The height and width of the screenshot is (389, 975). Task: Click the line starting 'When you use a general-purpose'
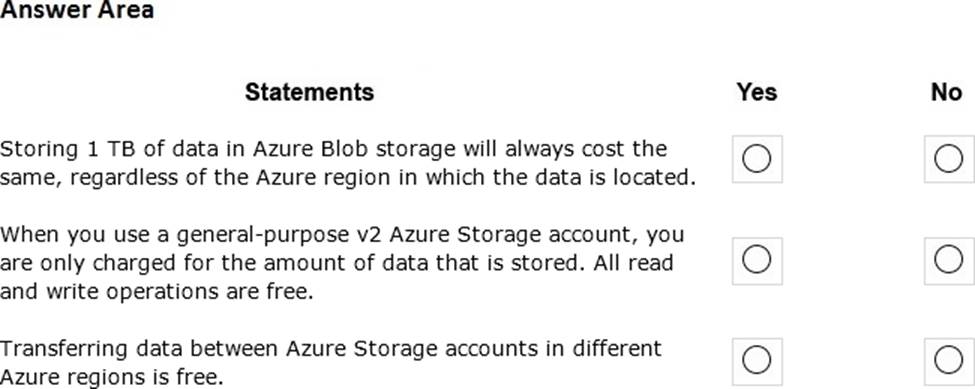[342, 235]
